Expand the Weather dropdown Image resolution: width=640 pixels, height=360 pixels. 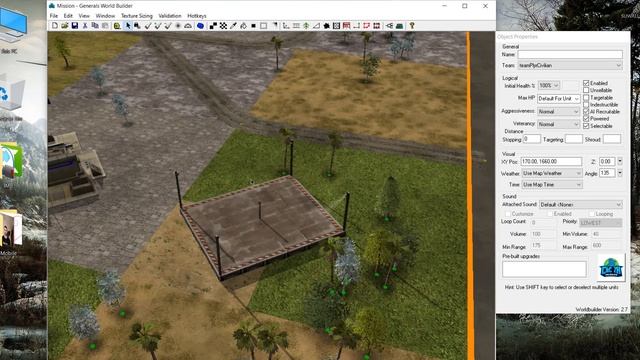click(552, 173)
